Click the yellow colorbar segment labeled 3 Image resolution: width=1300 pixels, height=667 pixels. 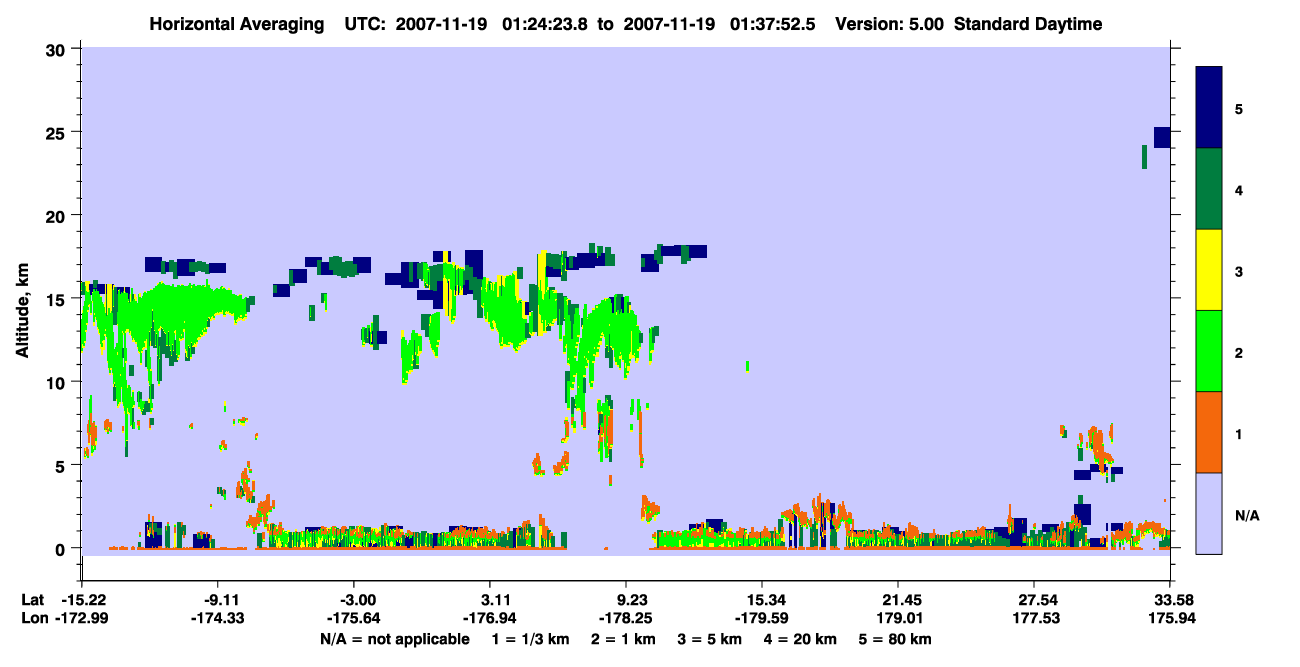click(x=1209, y=270)
